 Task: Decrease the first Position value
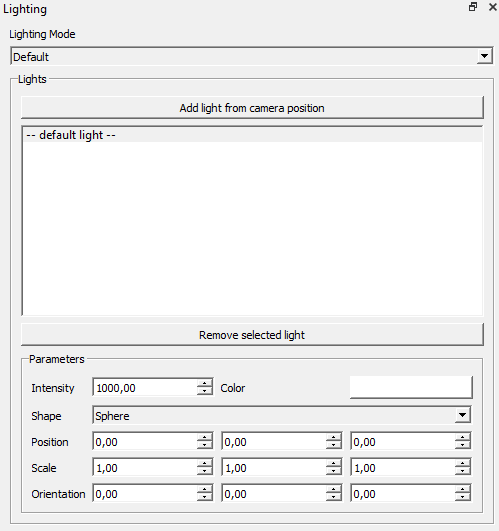tap(204, 445)
